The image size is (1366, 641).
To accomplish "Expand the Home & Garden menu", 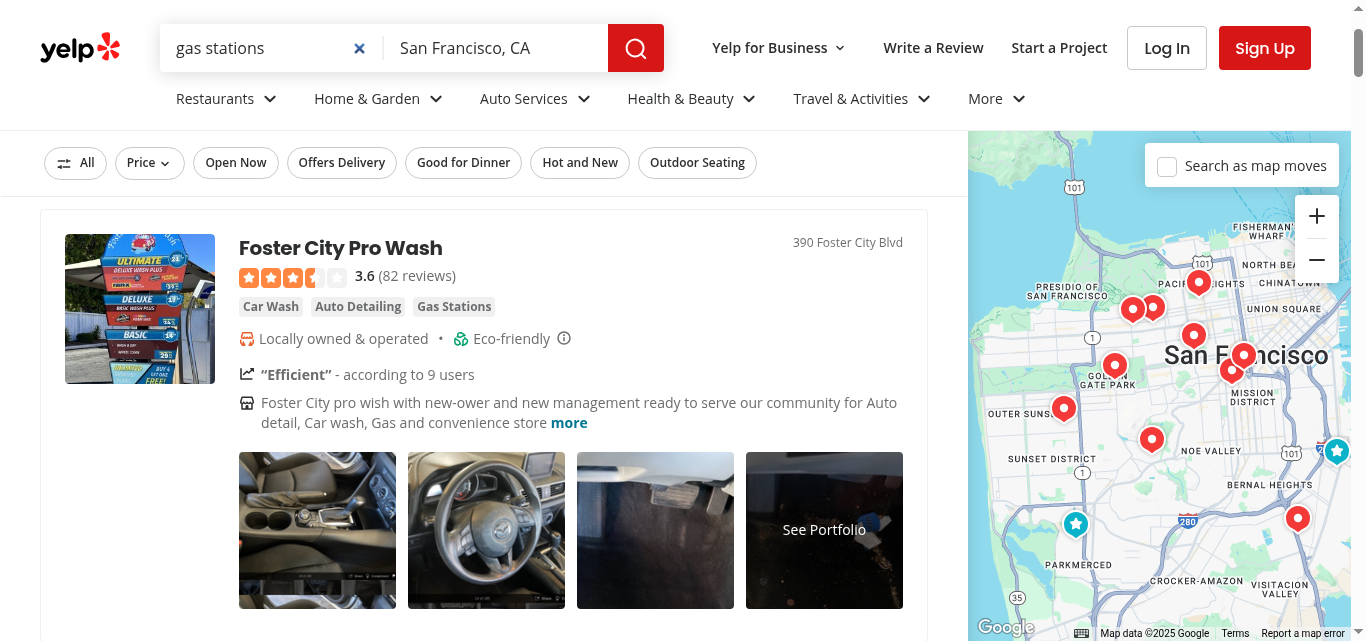I will (378, 99).
